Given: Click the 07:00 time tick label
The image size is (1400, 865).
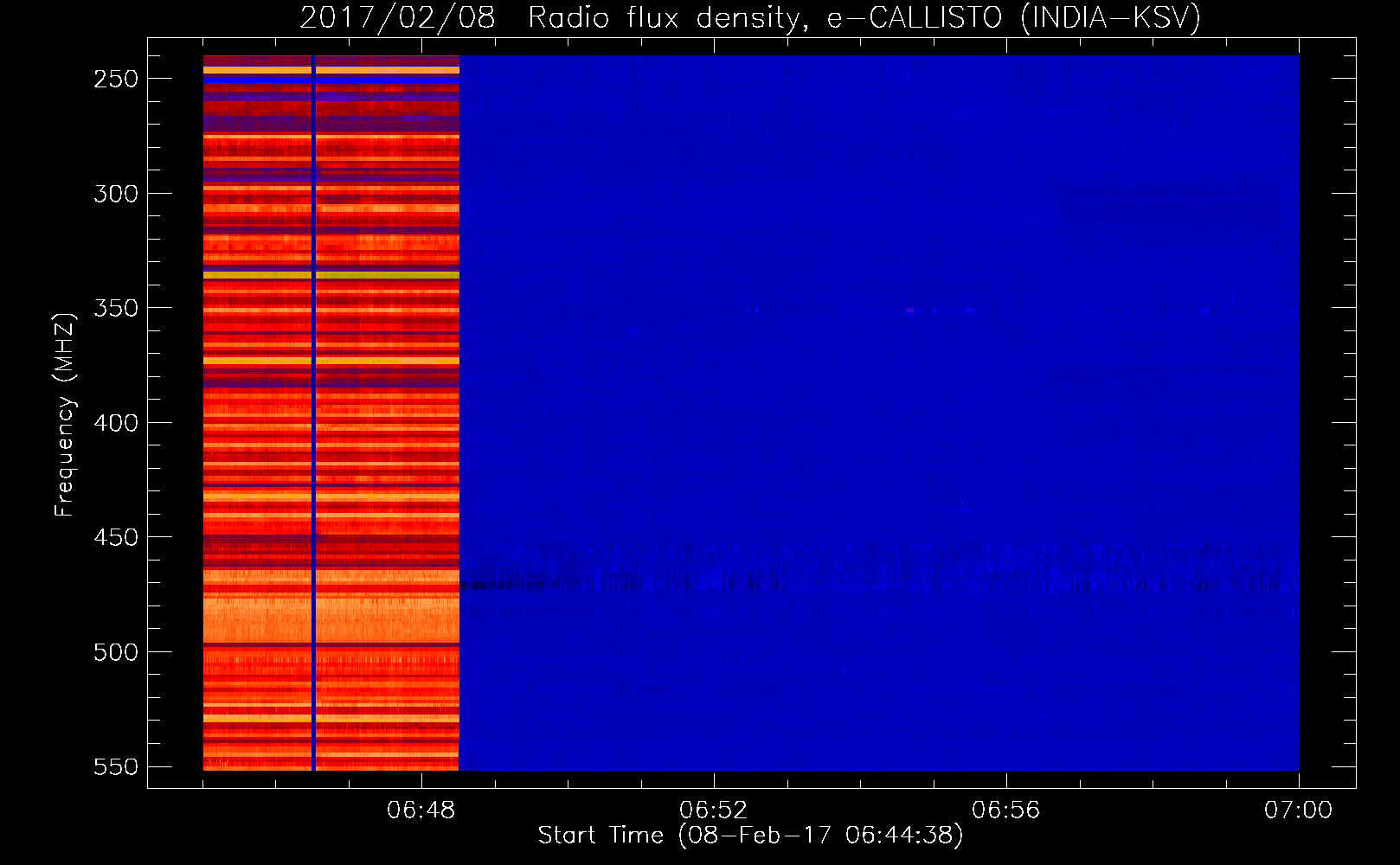Looking at the screenshot, I should 1299,811.
